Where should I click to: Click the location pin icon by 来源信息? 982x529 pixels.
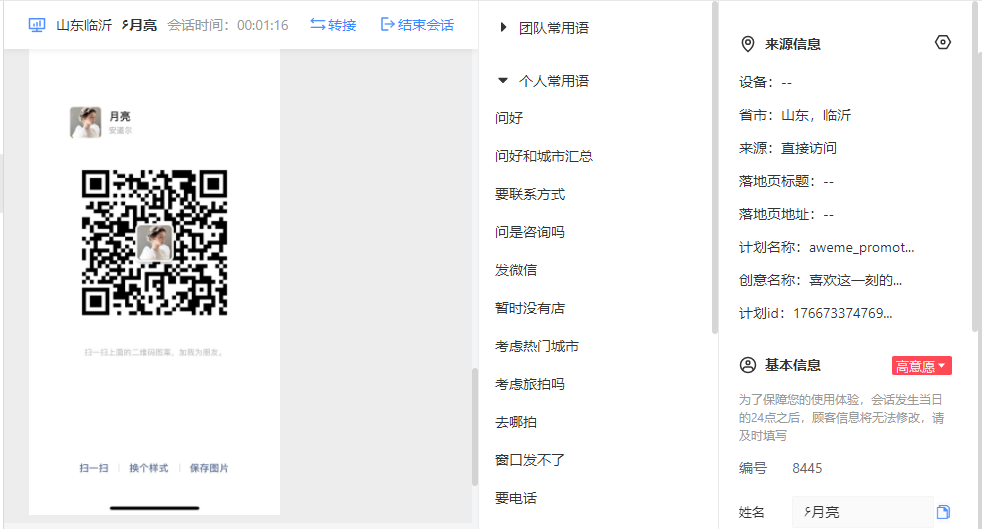[748, 44]
